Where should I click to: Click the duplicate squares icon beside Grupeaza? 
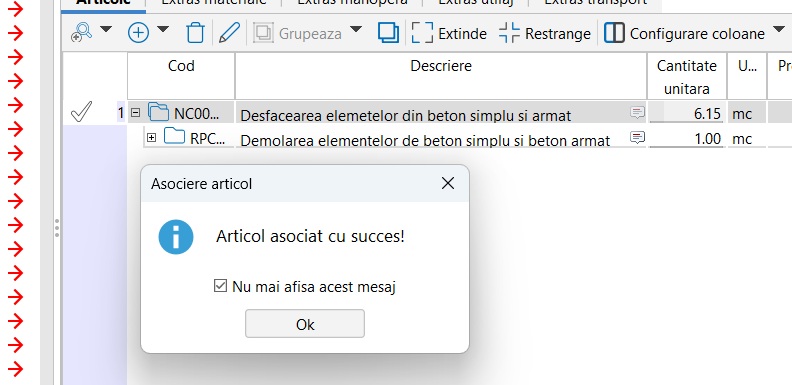388,33
